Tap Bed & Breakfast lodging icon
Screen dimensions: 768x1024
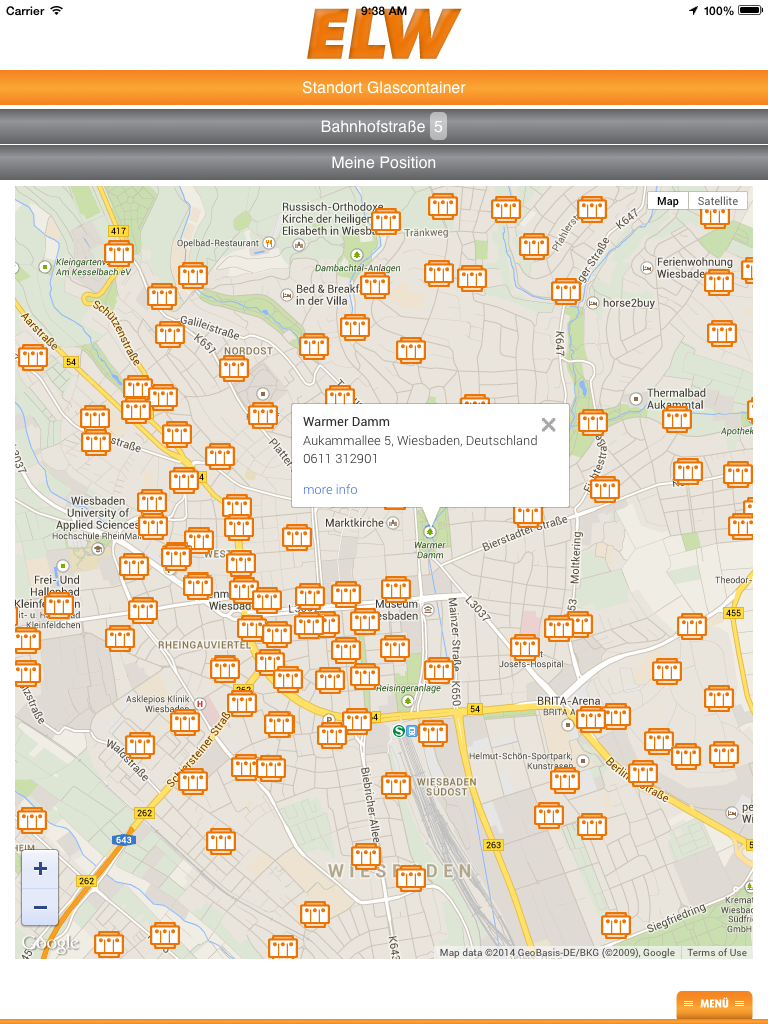(287, 295)
